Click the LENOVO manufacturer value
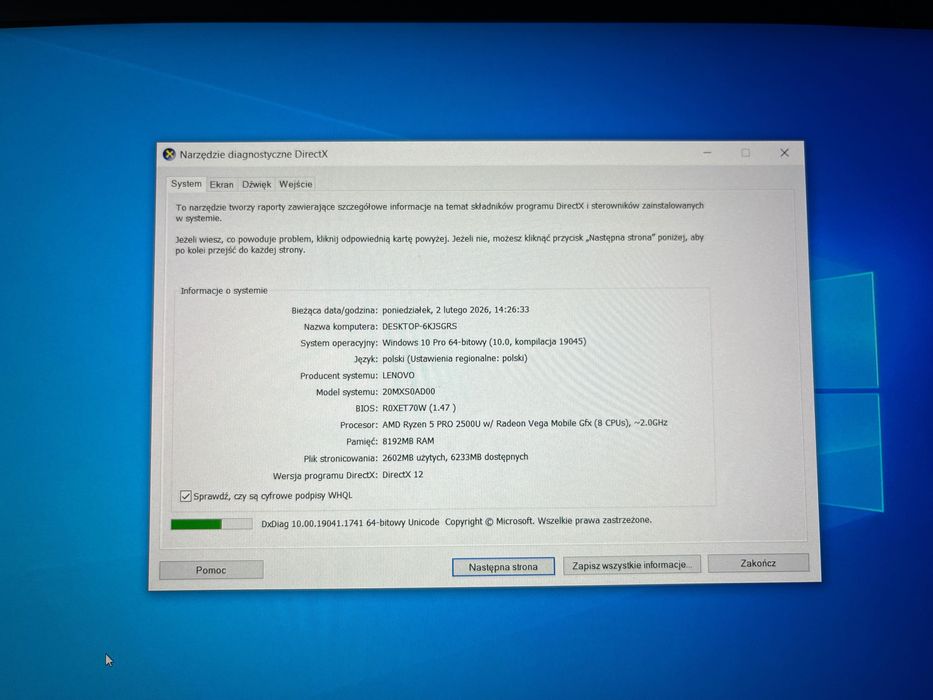This screenshot has height=700, width=933. pyautogui.click(x=398, y=376)
